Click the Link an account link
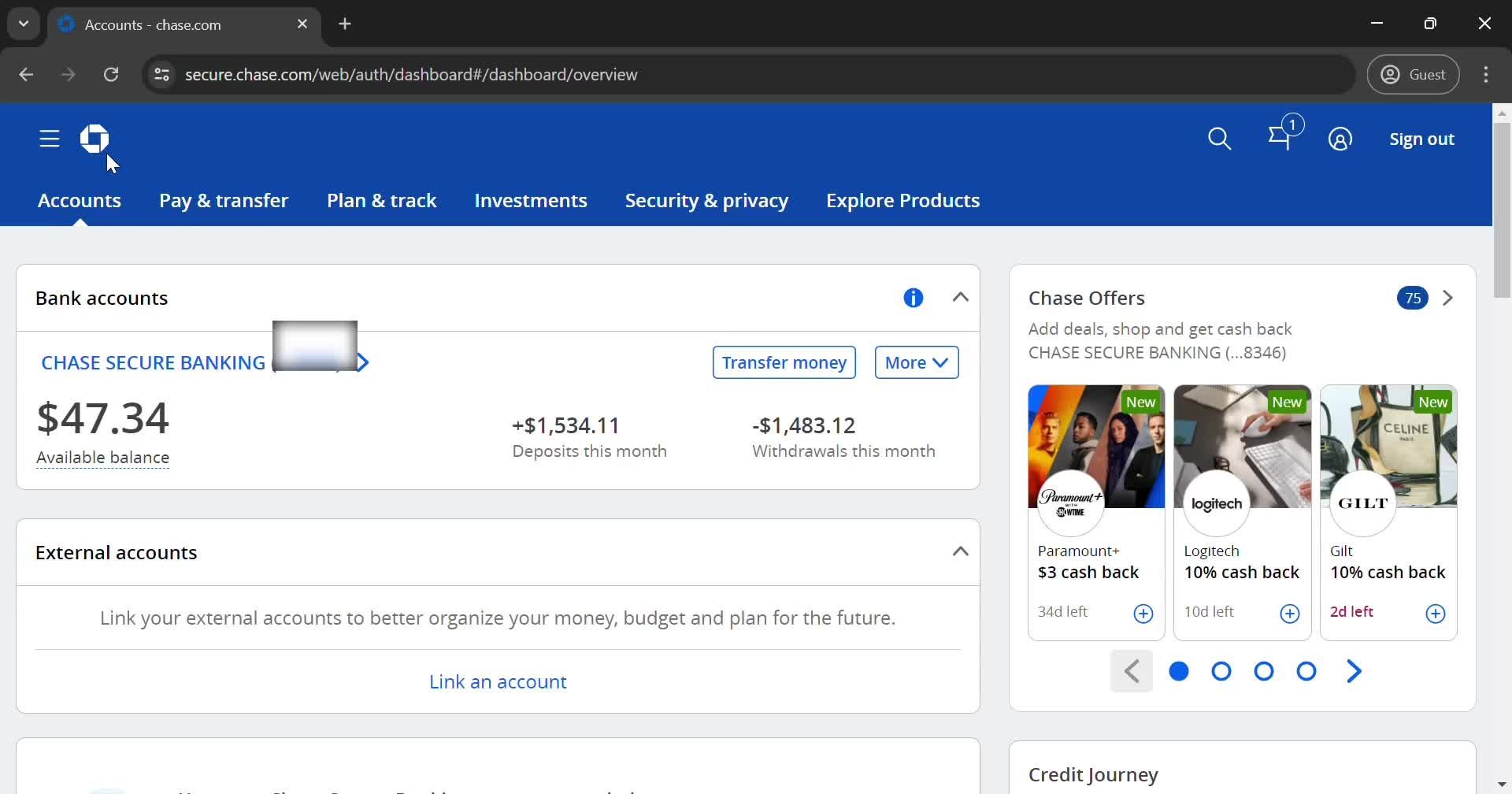The width and height of the screenshot is (1512, 794). coord(498,681)
